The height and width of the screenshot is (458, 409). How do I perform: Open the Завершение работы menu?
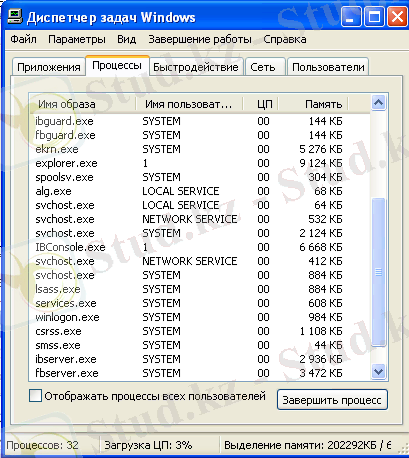[x=200, y=39]
